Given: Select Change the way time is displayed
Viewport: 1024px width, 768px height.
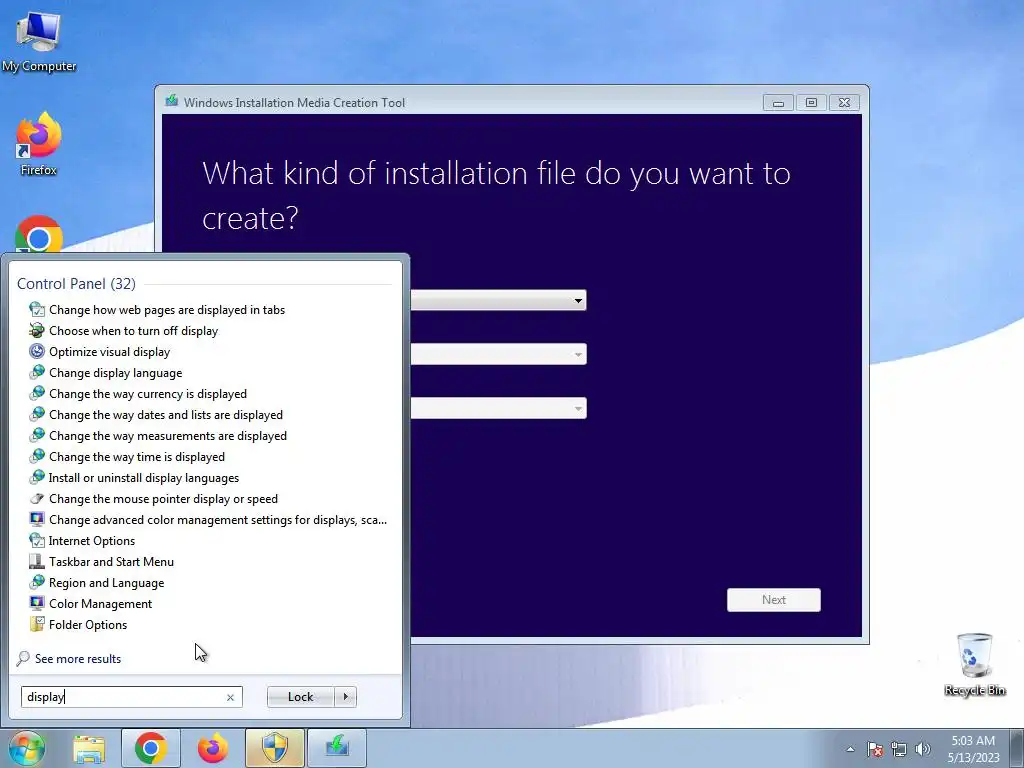Looking at the screenshot, I should coord(136,456).
